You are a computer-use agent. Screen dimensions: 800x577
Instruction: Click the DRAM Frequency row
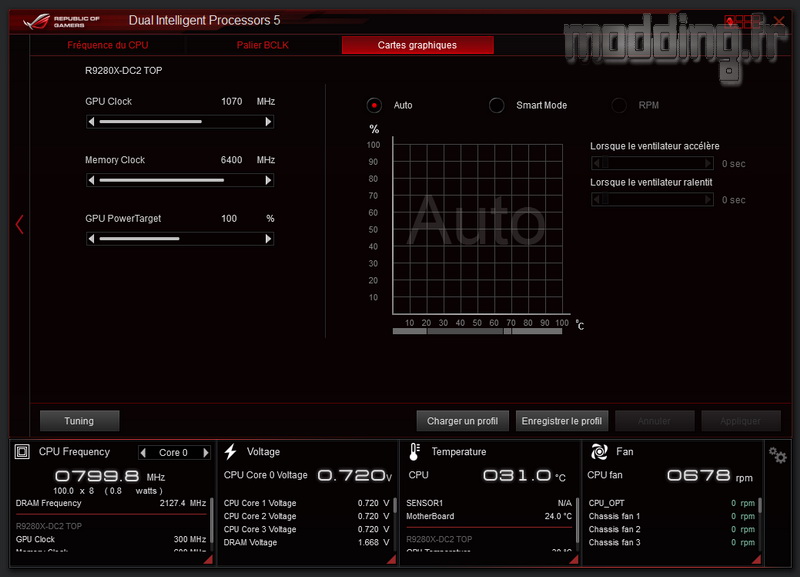point(111,503)
